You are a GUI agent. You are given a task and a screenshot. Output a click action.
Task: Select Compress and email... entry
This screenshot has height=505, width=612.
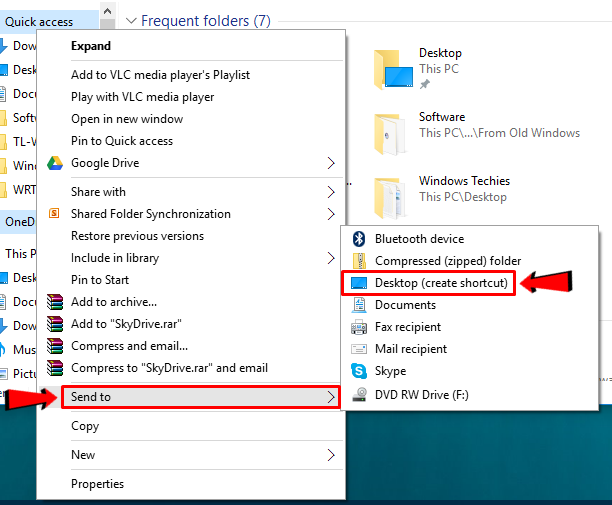point(191,346)
